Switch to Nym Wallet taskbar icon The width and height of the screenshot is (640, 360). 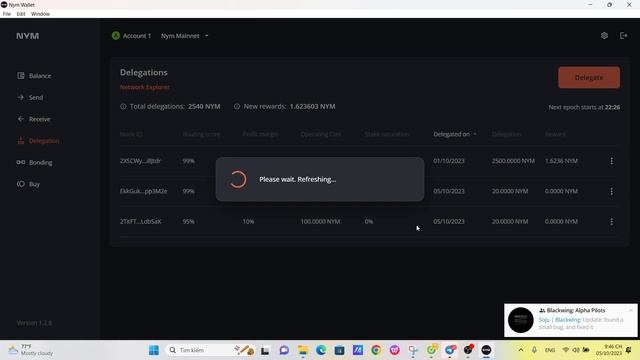pos(486,350)
